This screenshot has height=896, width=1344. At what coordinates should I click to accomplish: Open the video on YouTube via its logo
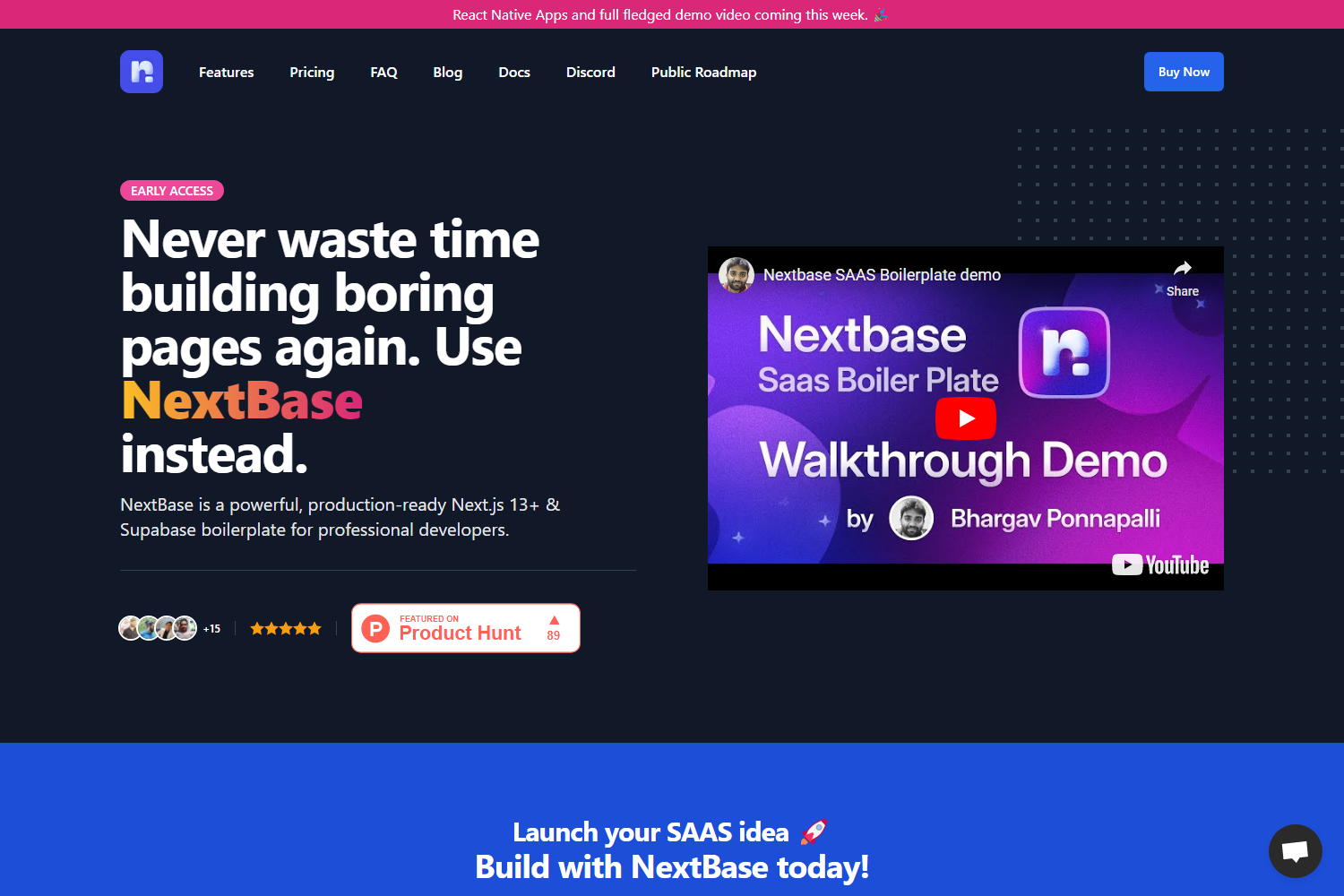pos(1161,564)
